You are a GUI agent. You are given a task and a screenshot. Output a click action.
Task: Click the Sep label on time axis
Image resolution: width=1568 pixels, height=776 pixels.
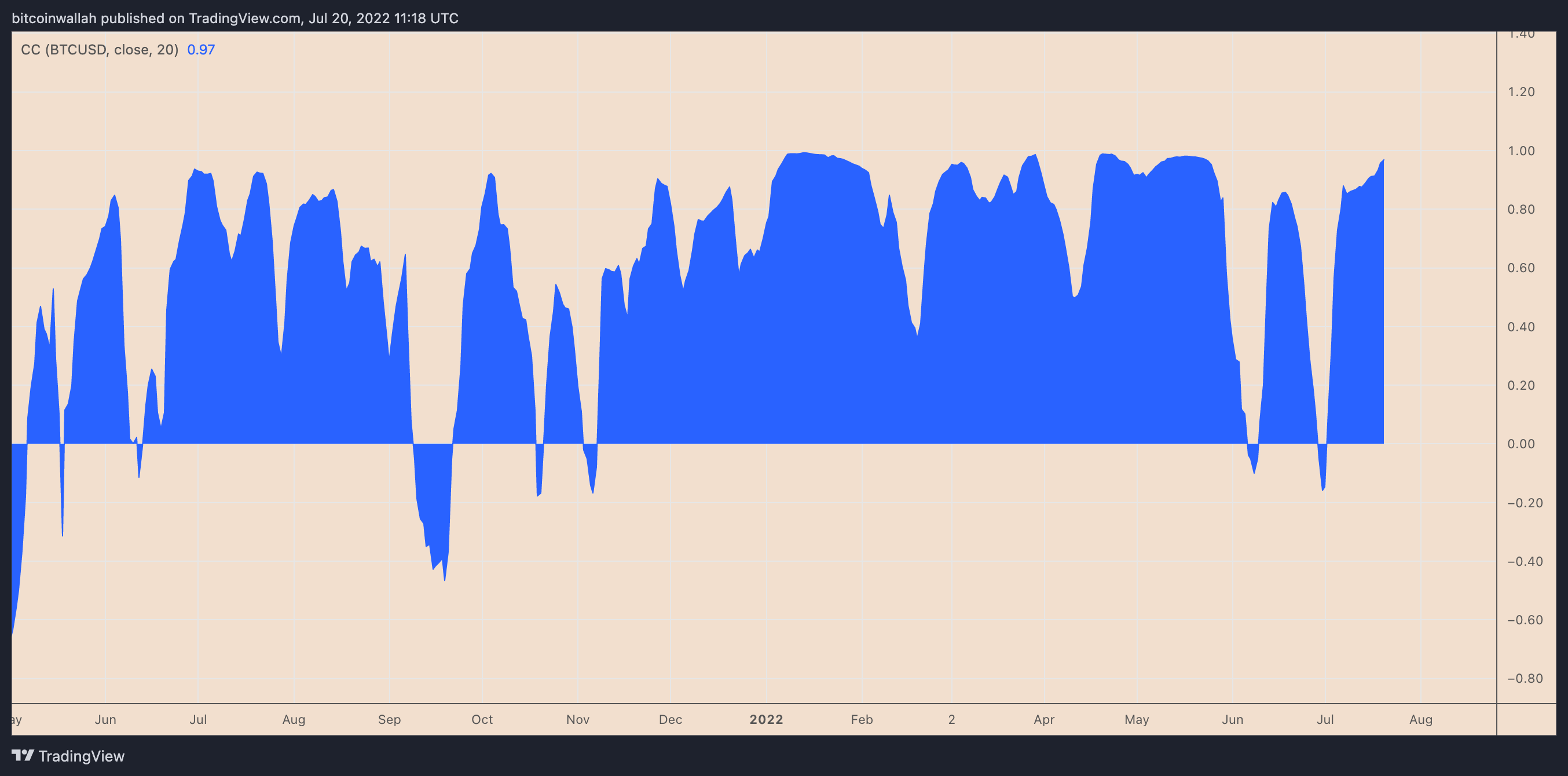point(389,719)
